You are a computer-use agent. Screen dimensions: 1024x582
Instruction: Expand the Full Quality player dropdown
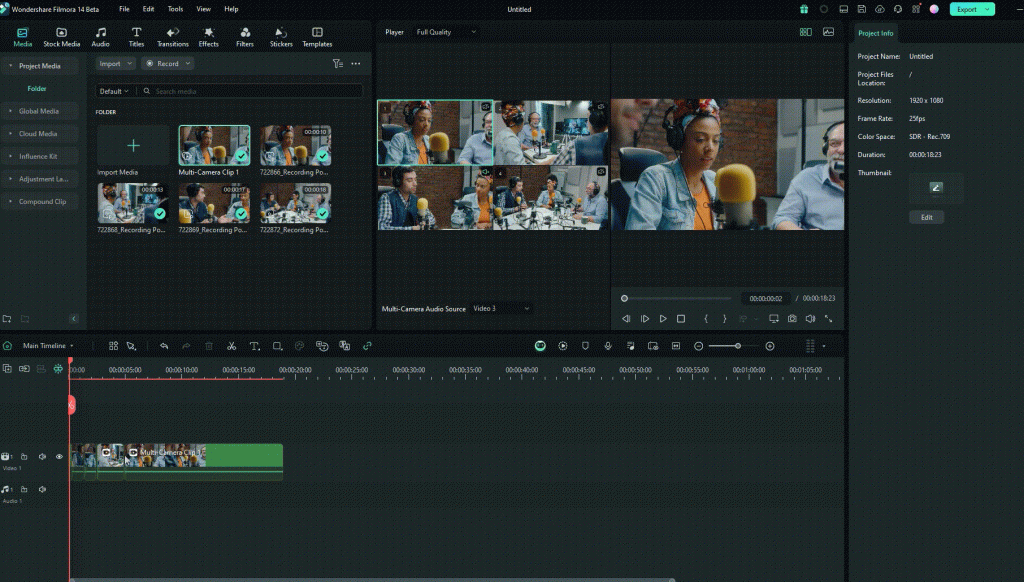coord(446,32)
